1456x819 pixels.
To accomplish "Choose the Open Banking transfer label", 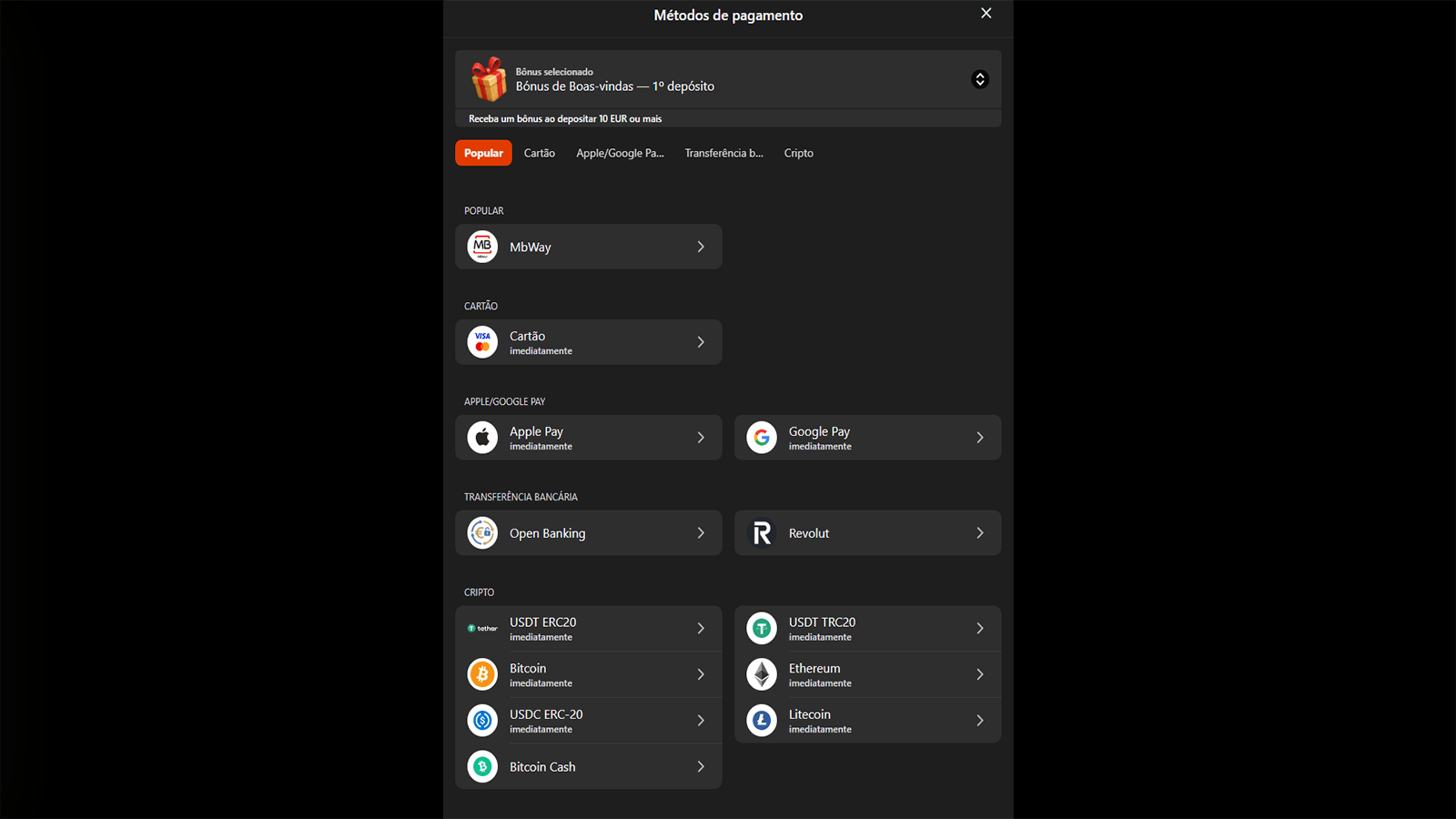I will [x=548, y=533].
